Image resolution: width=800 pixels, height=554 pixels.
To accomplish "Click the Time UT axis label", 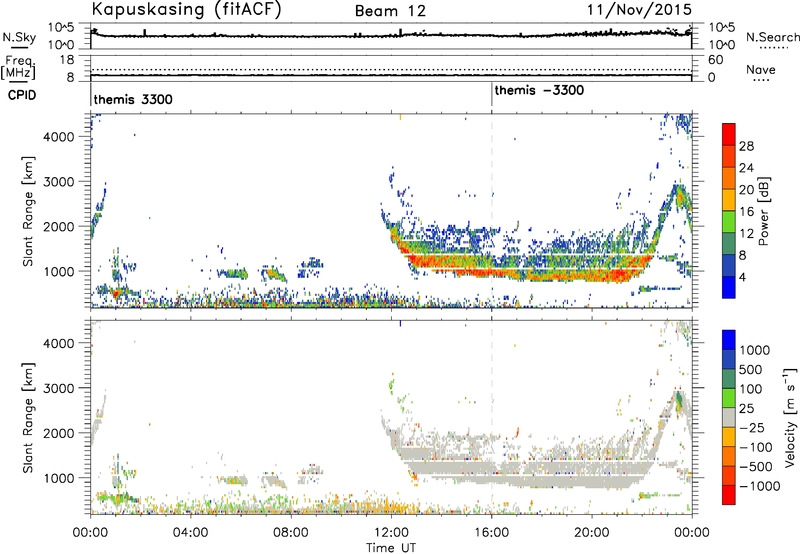I will [x=391, y=547].
